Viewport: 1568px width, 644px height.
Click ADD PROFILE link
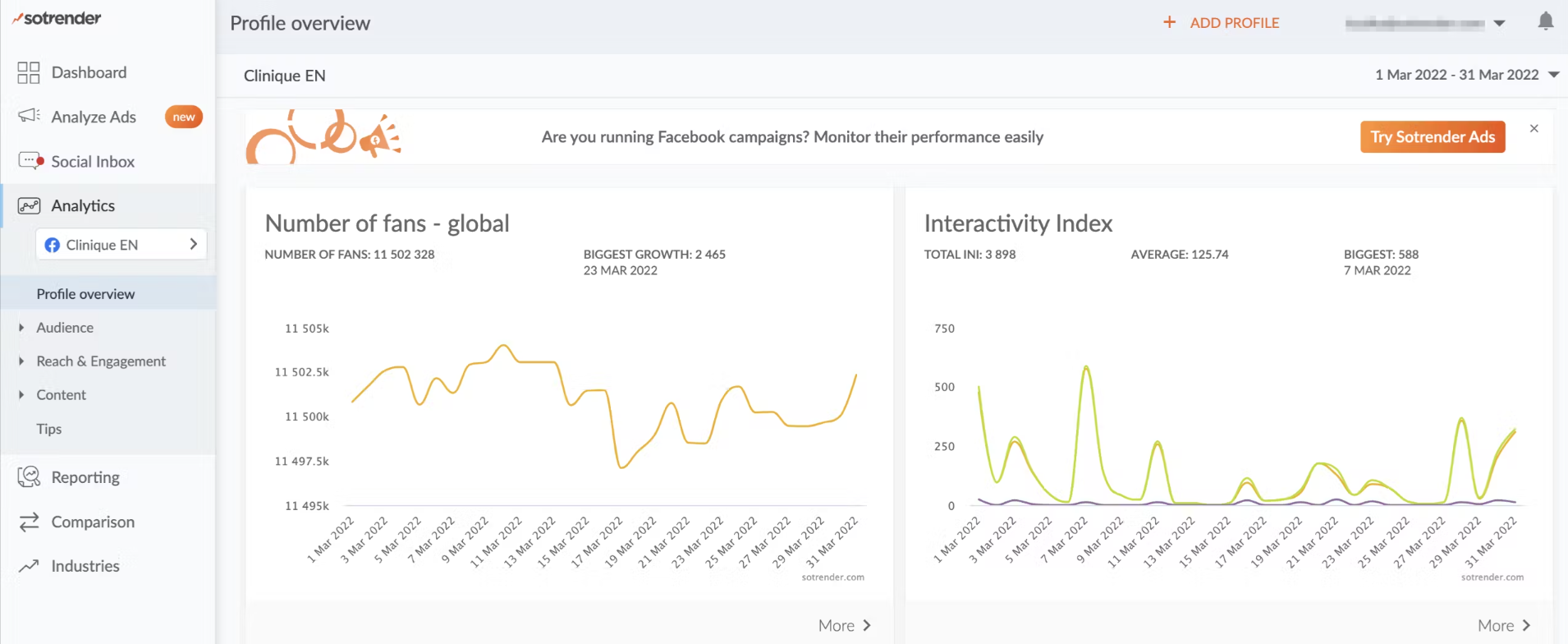tap(1222, 23)
